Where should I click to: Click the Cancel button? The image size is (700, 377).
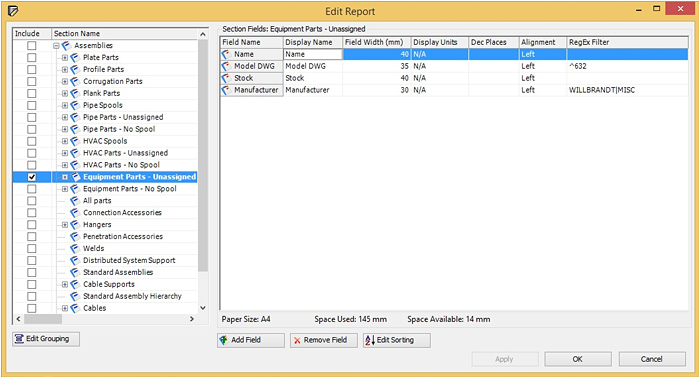pos(652,359)
